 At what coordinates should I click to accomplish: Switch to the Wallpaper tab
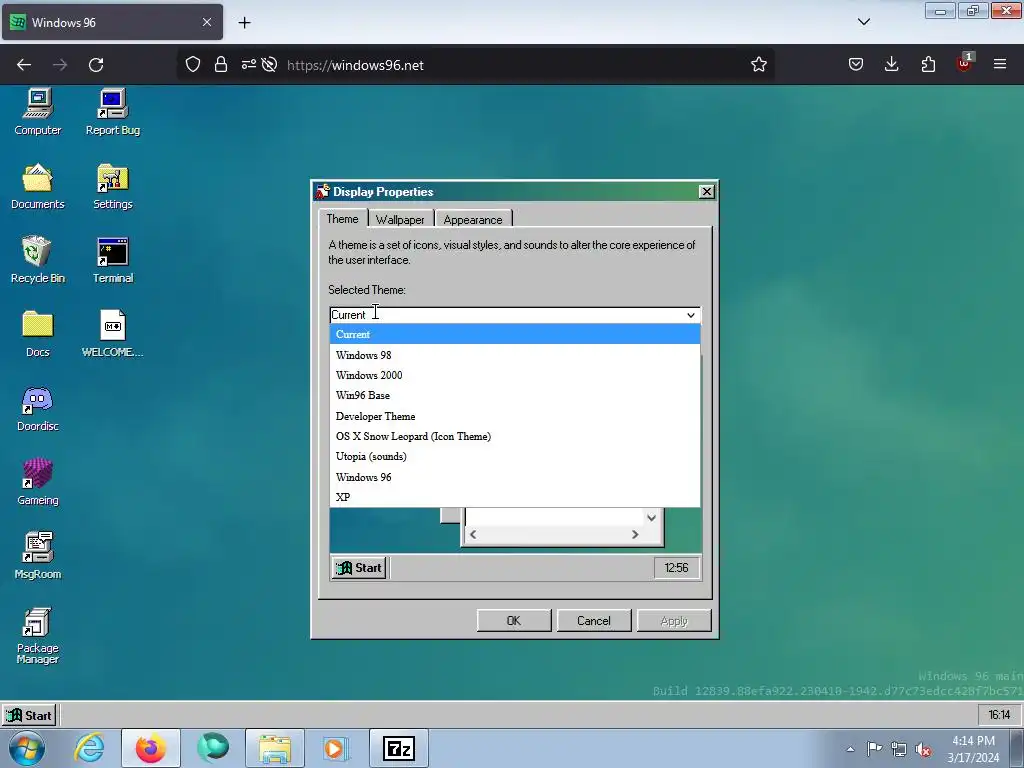pyautogui.click(x=400, y=219)
